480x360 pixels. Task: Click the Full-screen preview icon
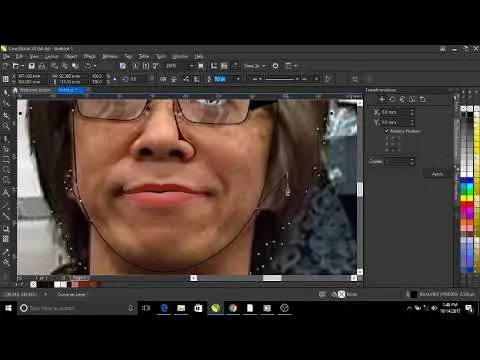tap(201, 66)
